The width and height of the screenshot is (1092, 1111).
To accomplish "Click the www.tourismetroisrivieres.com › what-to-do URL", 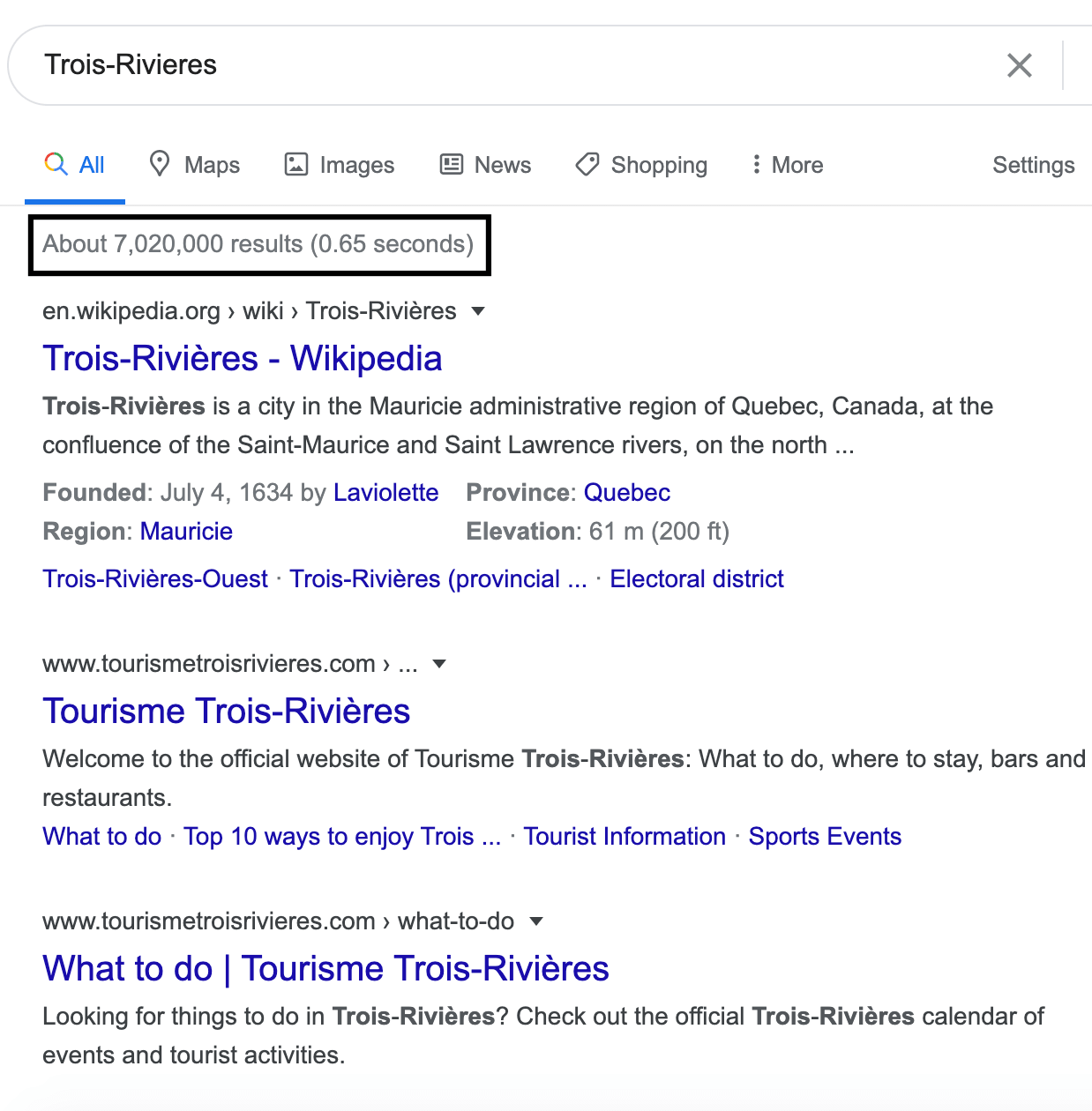I will pos(279,921).
